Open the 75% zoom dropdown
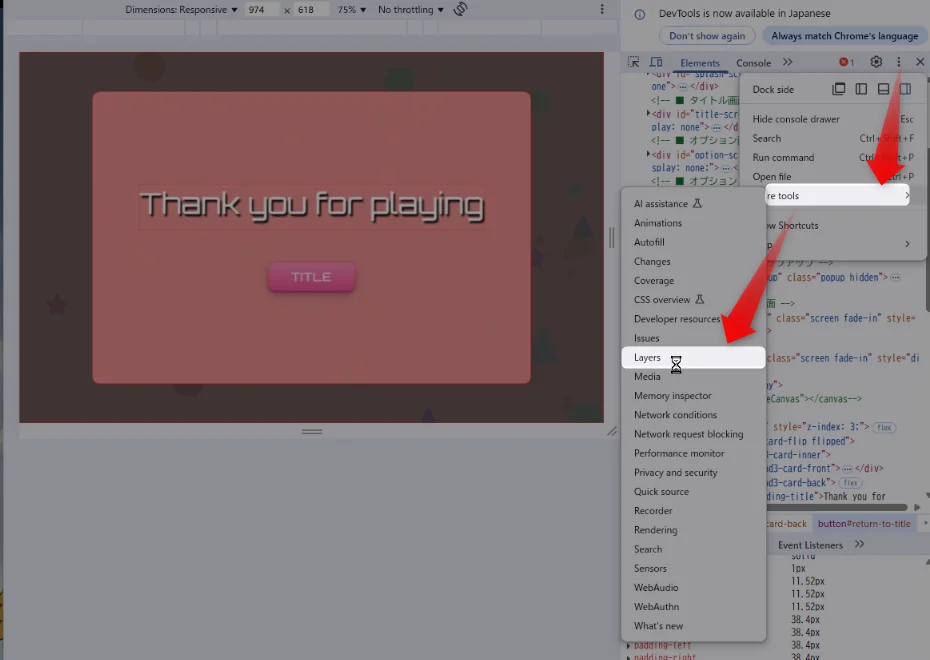 [350, 9]
